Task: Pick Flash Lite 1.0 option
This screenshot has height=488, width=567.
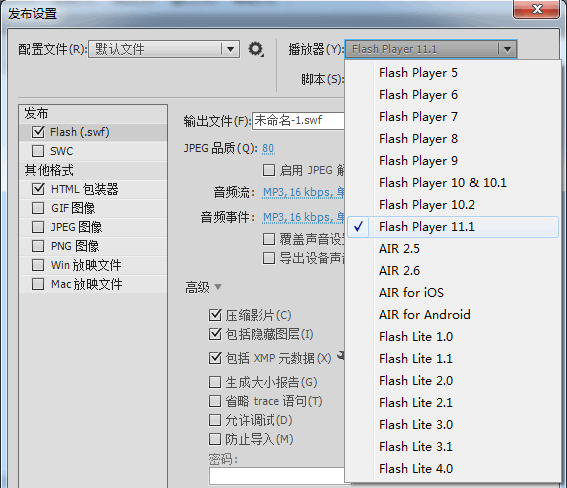Action: tap(453, 337)
